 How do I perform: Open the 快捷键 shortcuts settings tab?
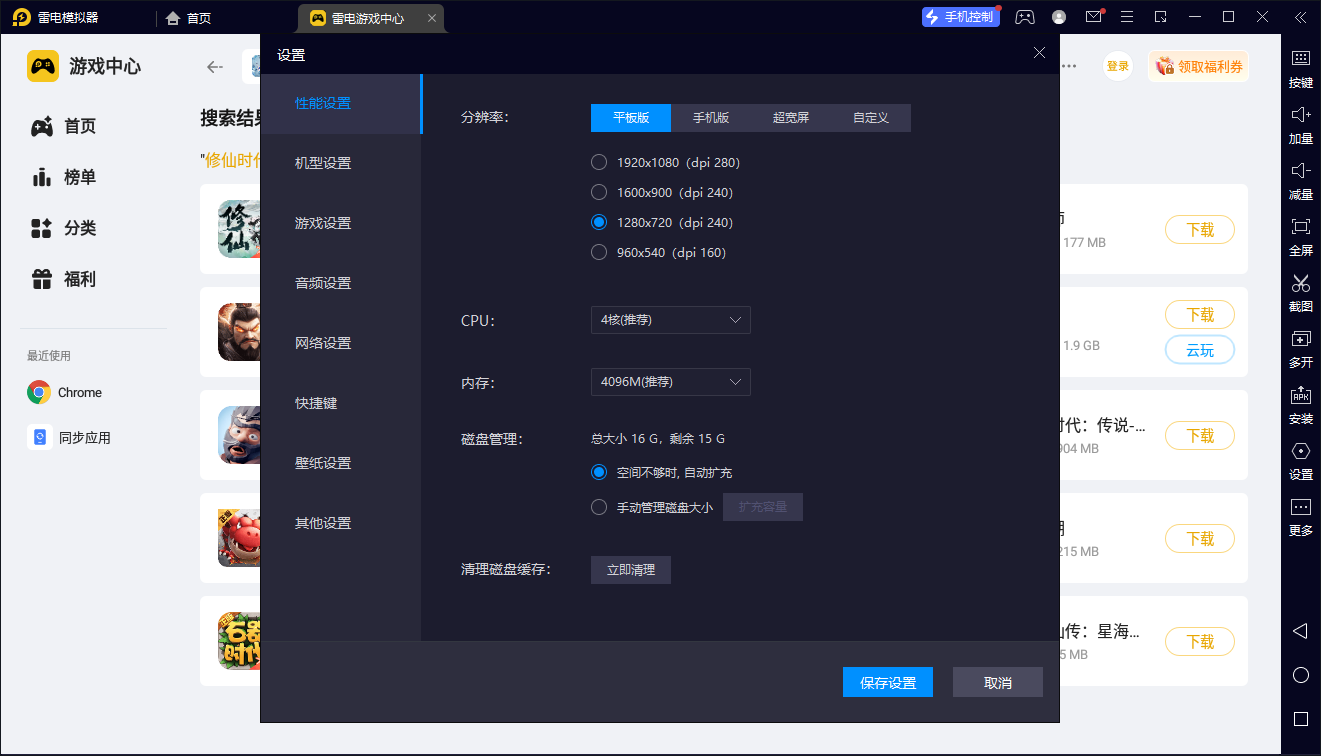pyautogui.click(x=314, y=402)
